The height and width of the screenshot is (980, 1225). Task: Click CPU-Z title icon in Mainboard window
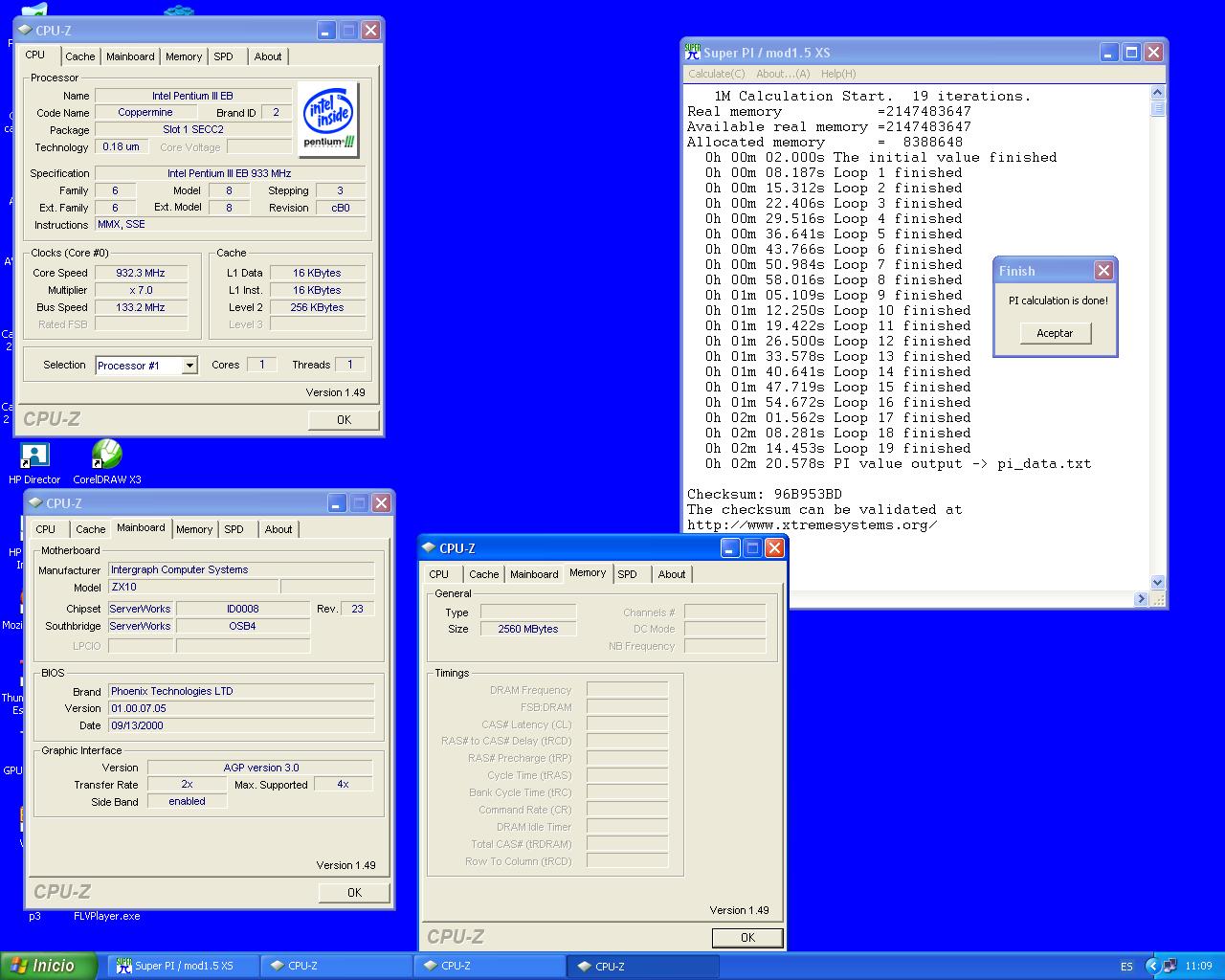point(35,502)
